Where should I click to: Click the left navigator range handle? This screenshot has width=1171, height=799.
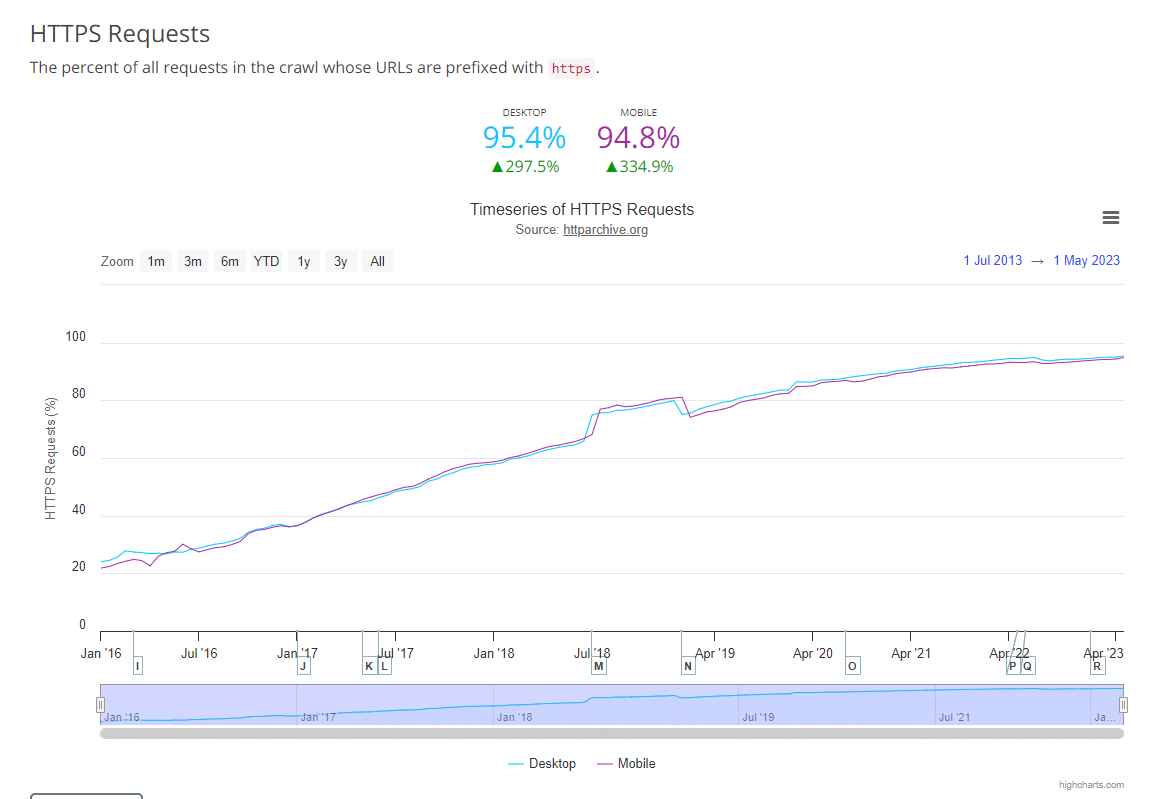click(x=100, y=705)
